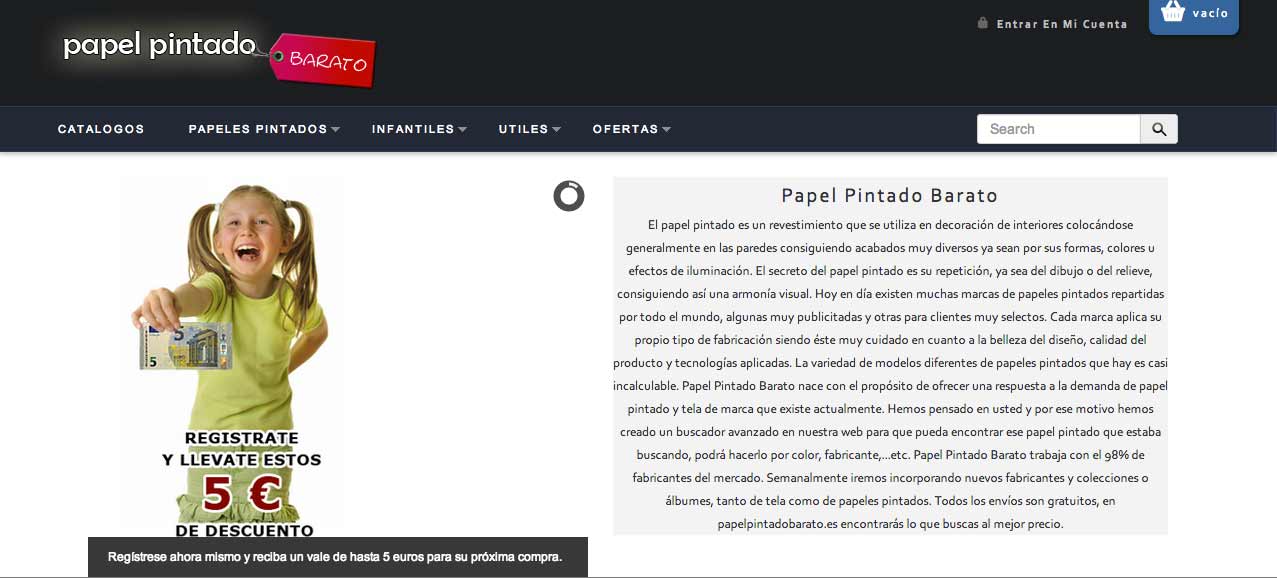Click the search magnifier icon

pos(1159,128)
